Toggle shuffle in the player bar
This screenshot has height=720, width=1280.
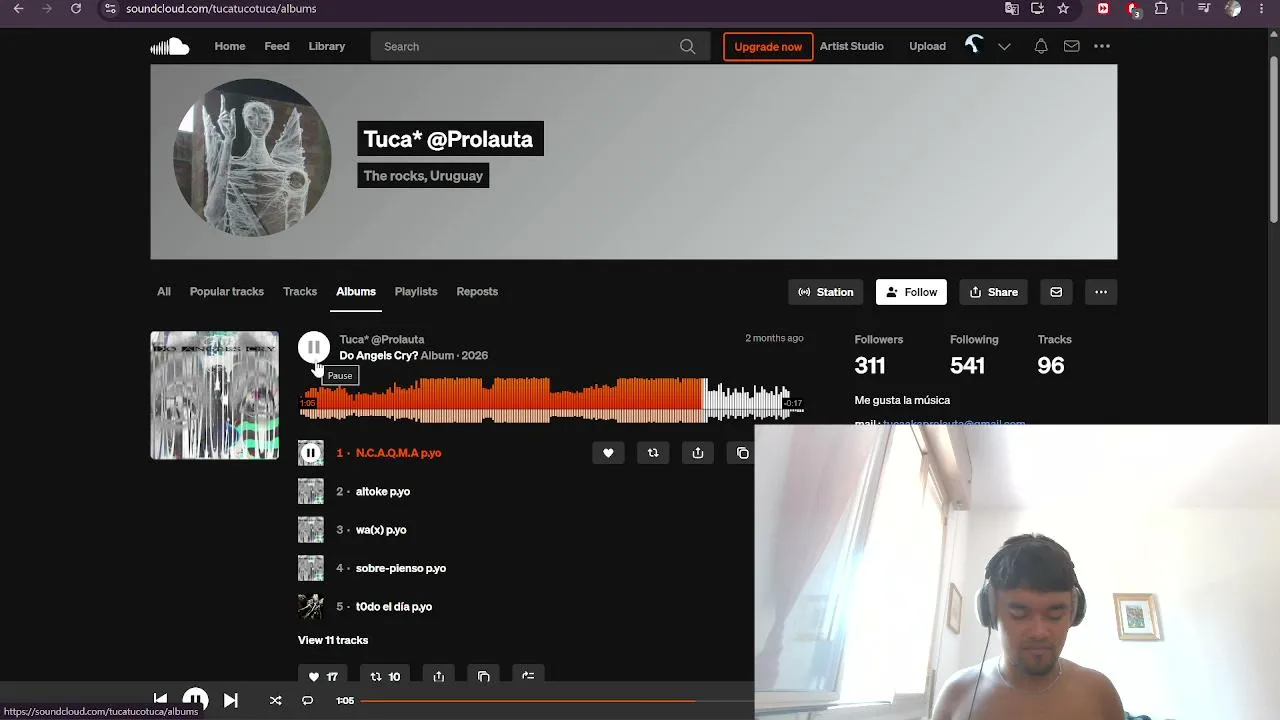click(x=275, y=700)
